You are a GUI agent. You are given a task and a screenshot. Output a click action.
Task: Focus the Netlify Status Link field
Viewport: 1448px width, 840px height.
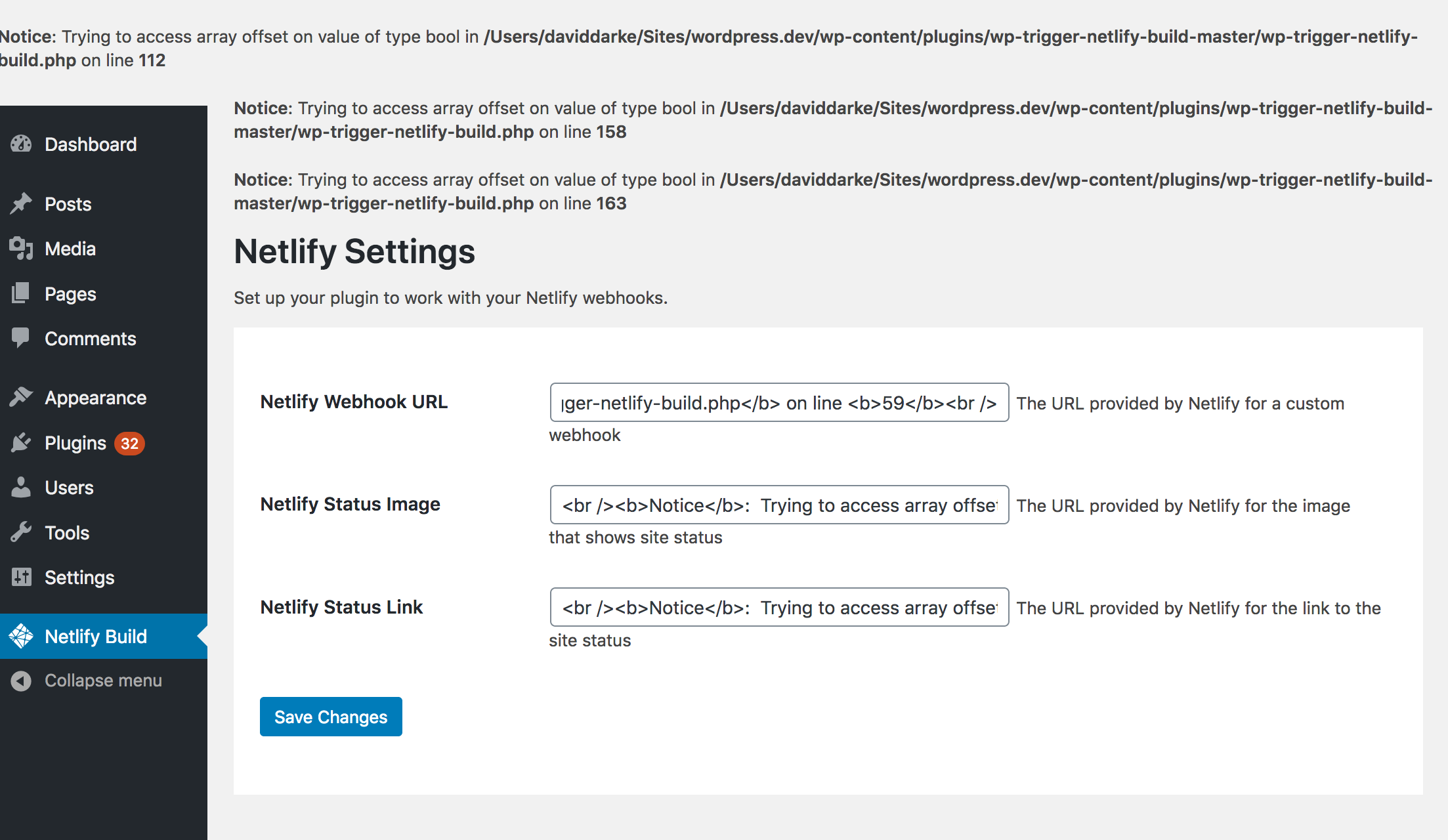(x=779, y=607)
